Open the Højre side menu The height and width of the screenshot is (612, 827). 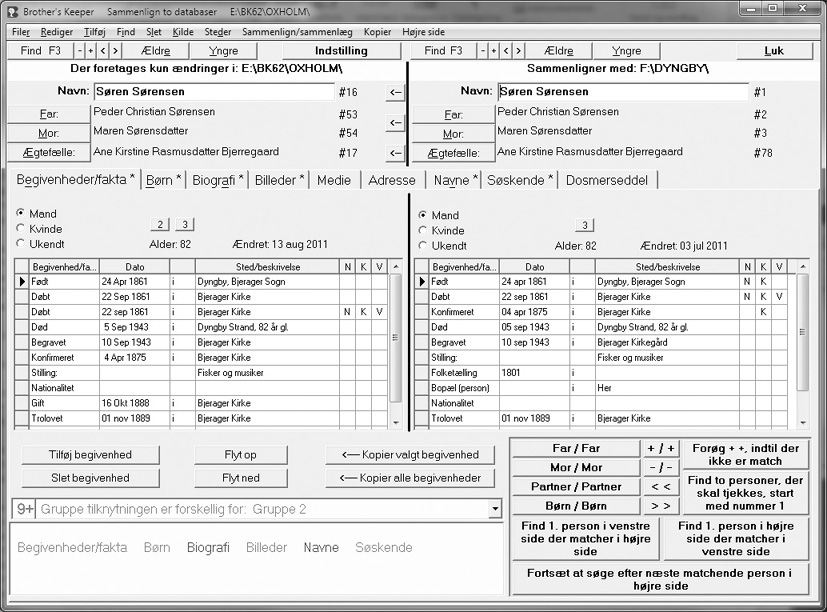pyautogui.click(x=423, y=32)
